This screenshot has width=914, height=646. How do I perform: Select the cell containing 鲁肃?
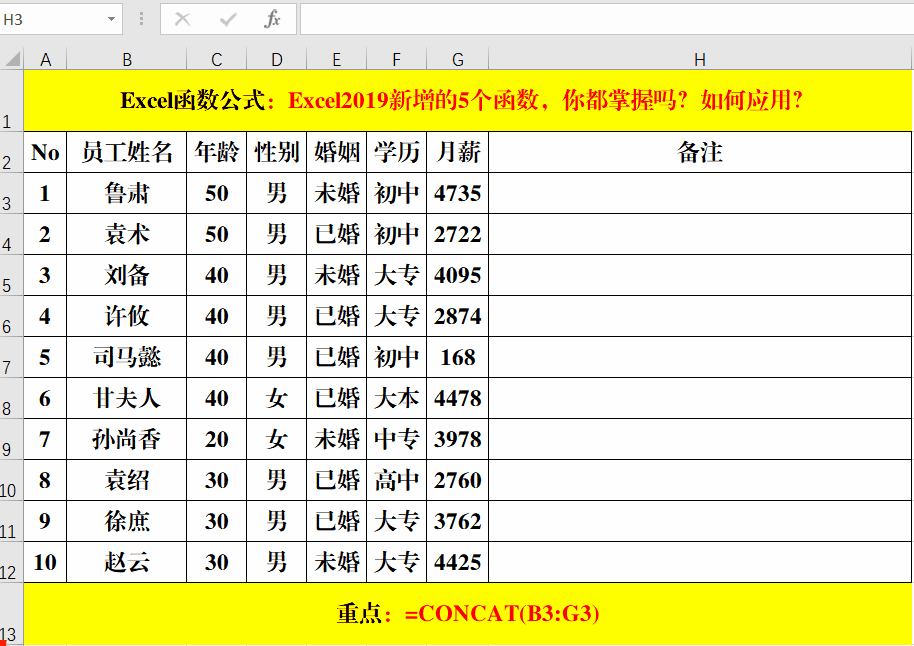coord(126,193)
